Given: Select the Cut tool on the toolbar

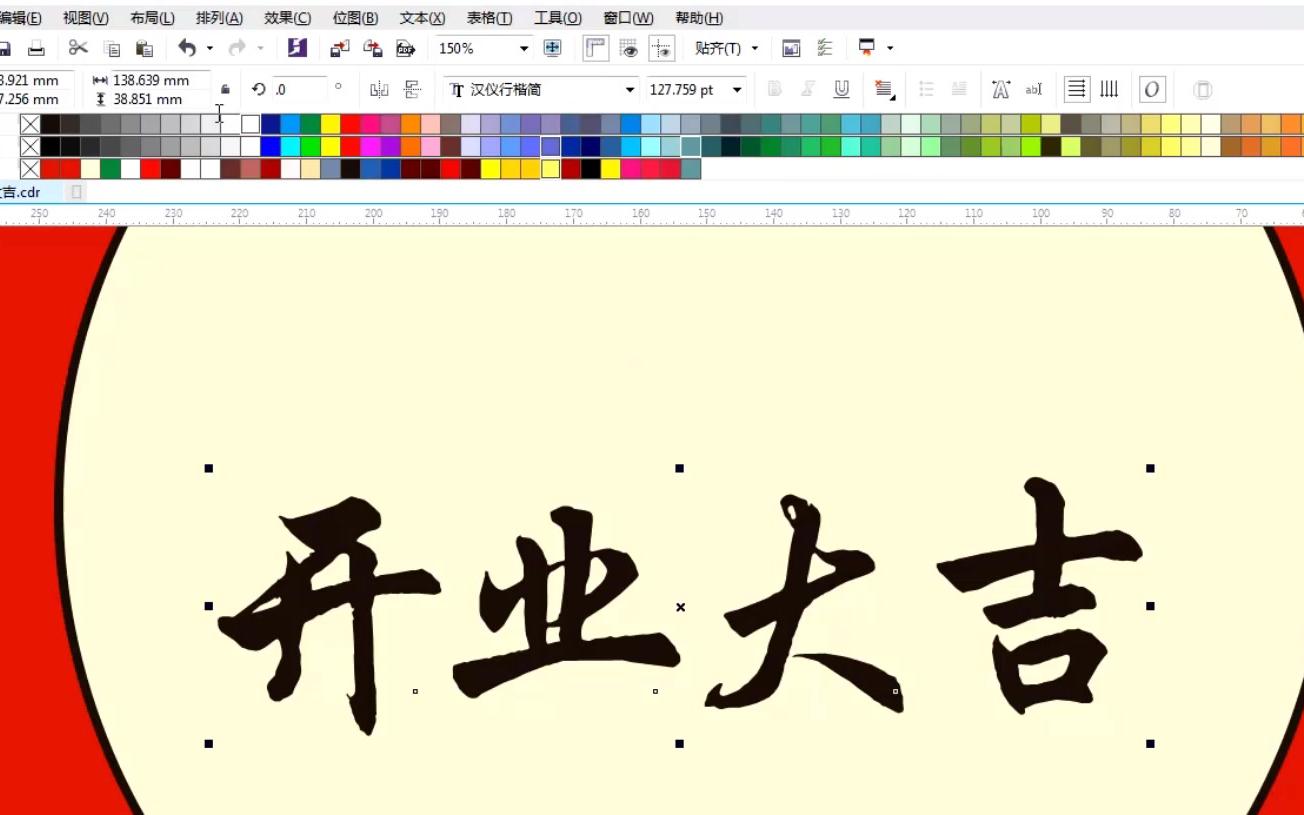Looking at the screenshot, I should 76,47.
